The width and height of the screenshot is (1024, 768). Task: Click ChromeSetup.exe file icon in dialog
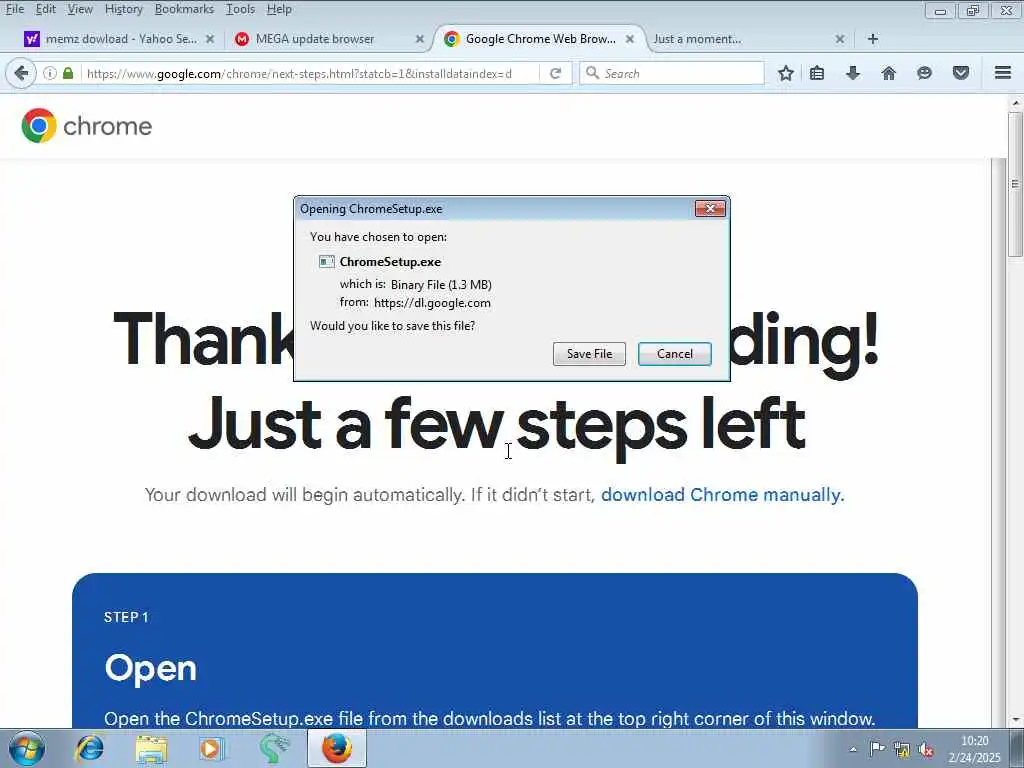click(327, 262)
